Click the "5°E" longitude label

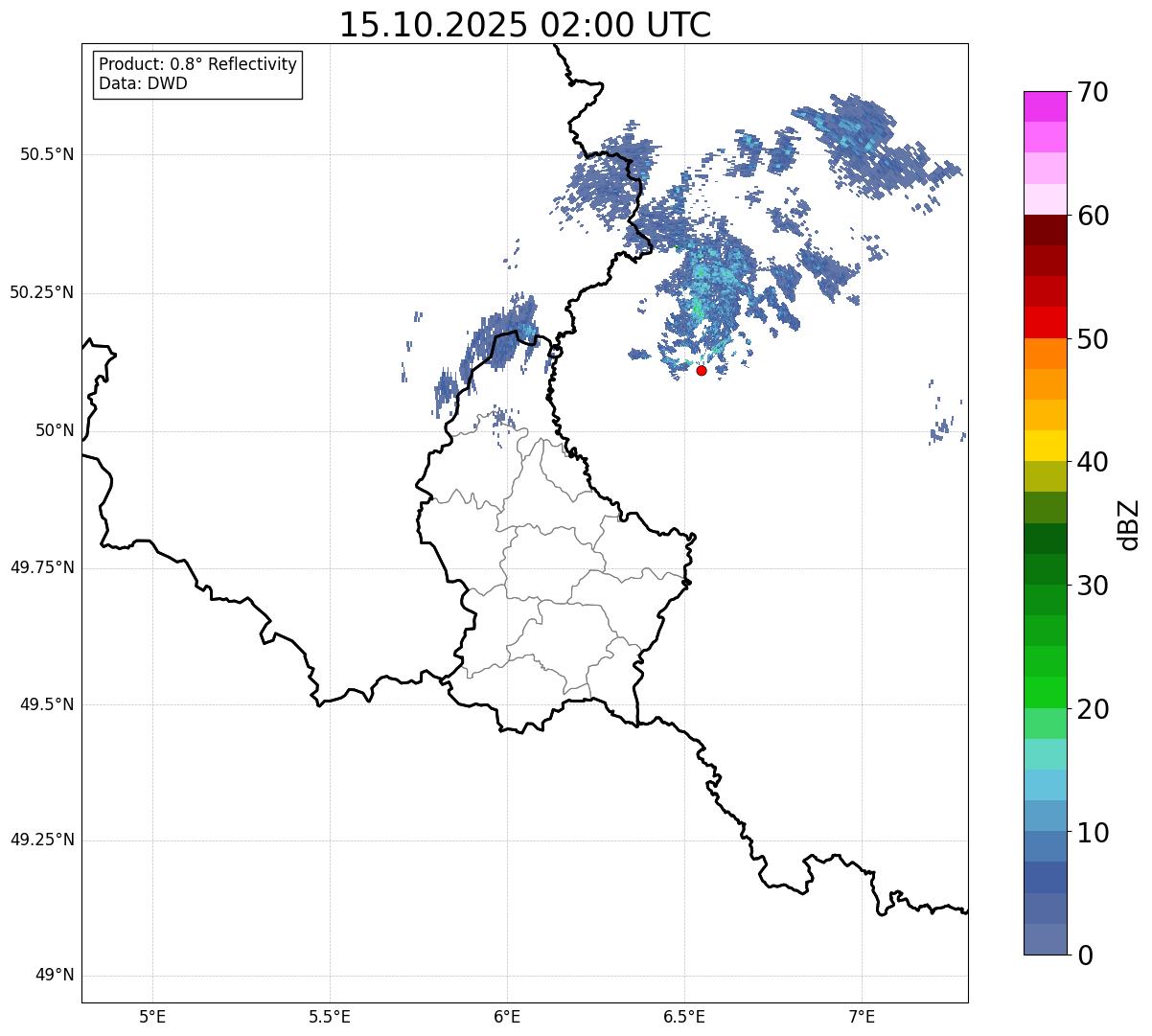coord(152,1017)
